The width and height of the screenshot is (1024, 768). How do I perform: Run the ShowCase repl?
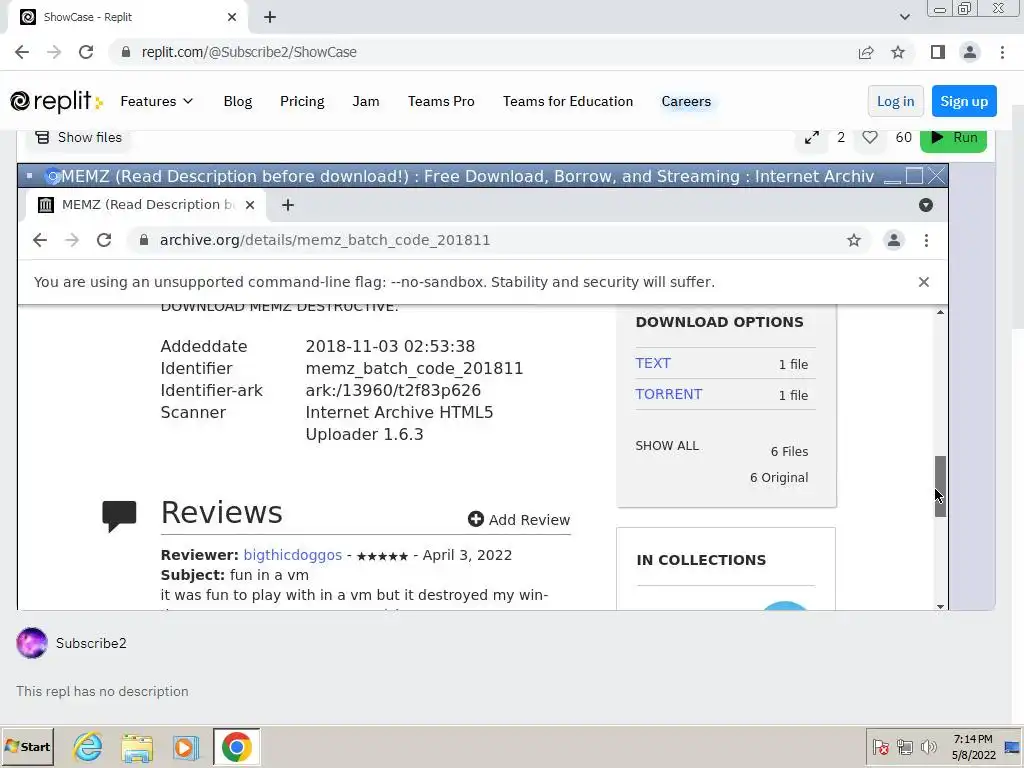pos(953,138)
